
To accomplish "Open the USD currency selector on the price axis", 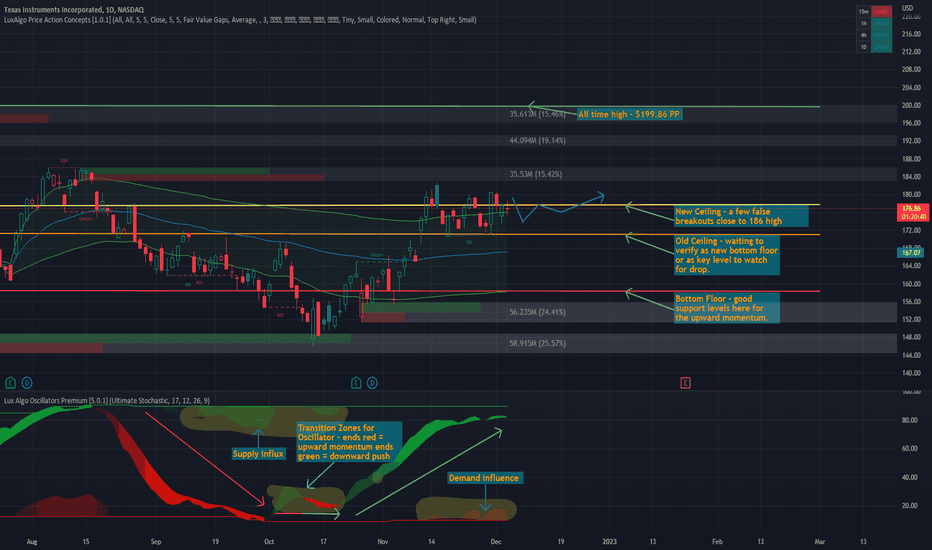I will pyautogui.click(x=907, y=8).
